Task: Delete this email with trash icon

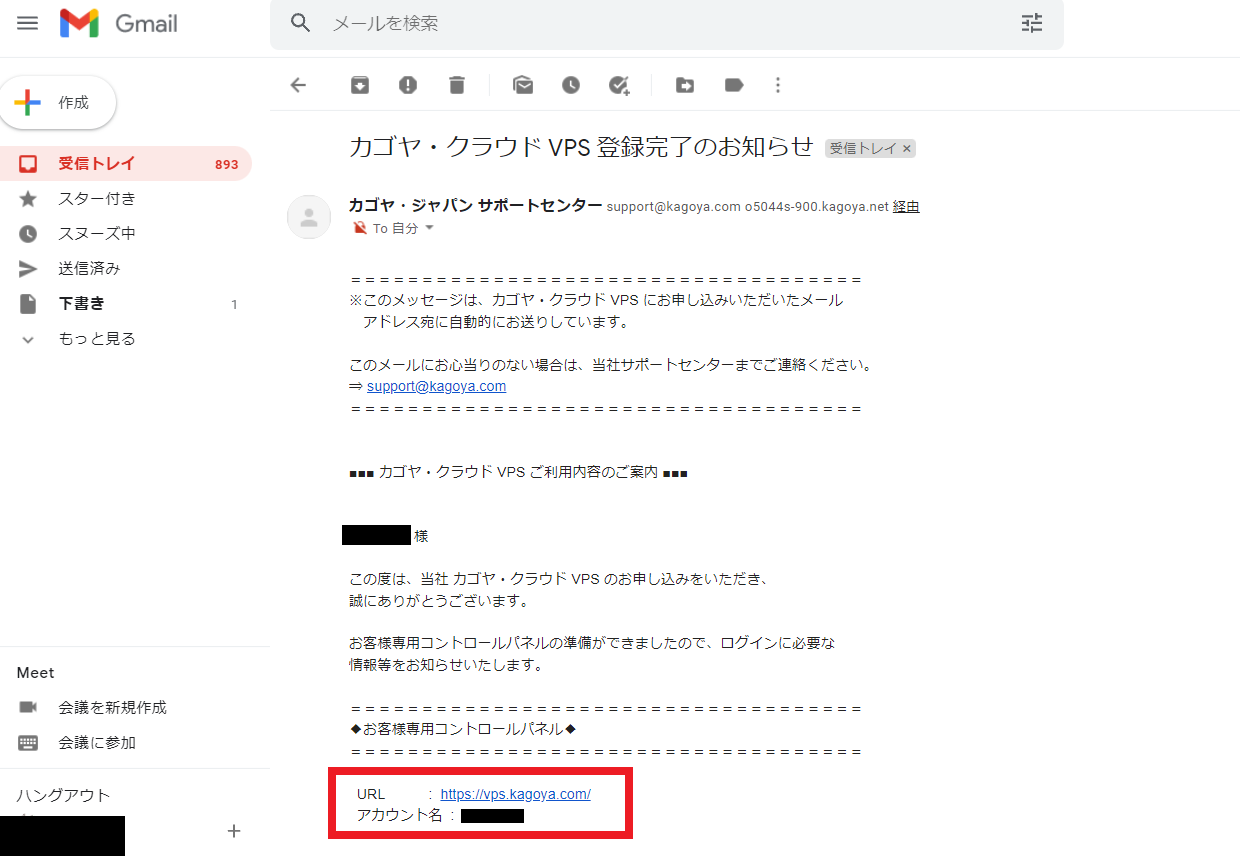Action: pyautogui.click(x=457, y=85)
